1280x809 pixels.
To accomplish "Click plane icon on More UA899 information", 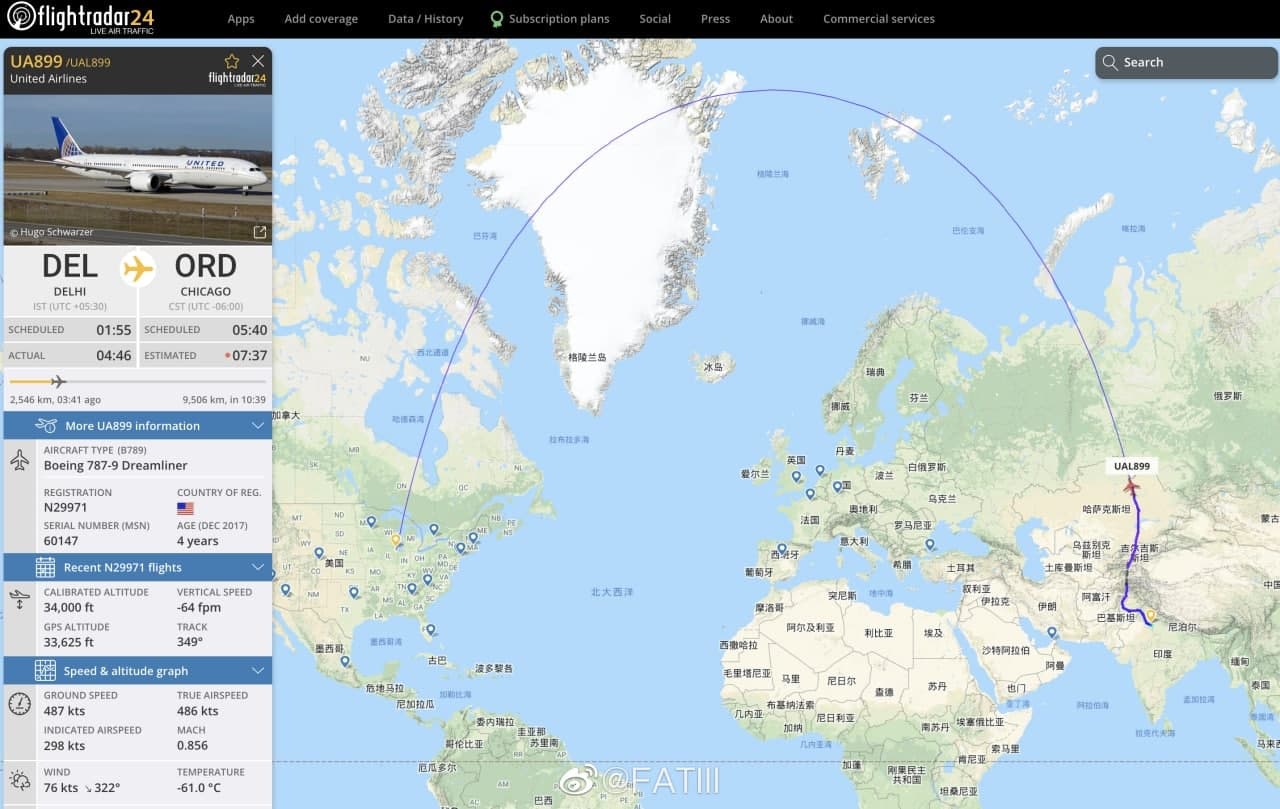I will tap(46, 425).
